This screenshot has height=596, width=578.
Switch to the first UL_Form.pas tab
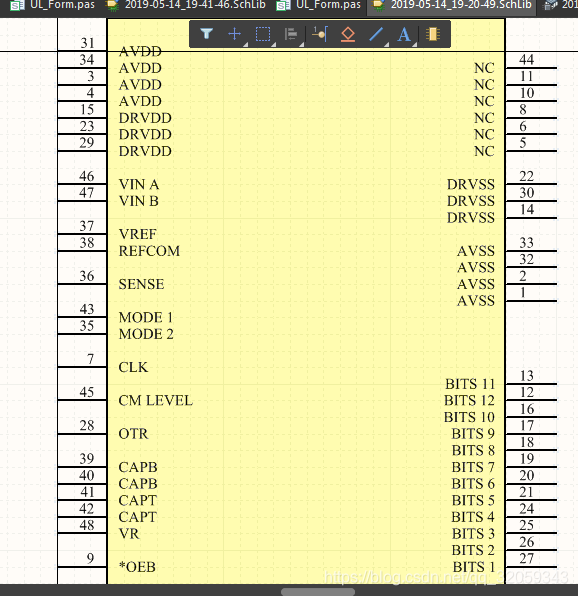pyautogui.click(x=52, y=5)
